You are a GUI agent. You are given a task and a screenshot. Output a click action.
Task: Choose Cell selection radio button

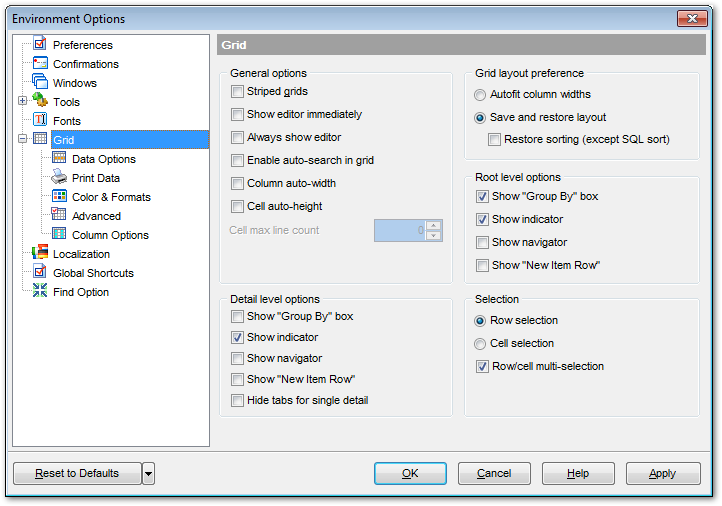click(x=480, y=344)
